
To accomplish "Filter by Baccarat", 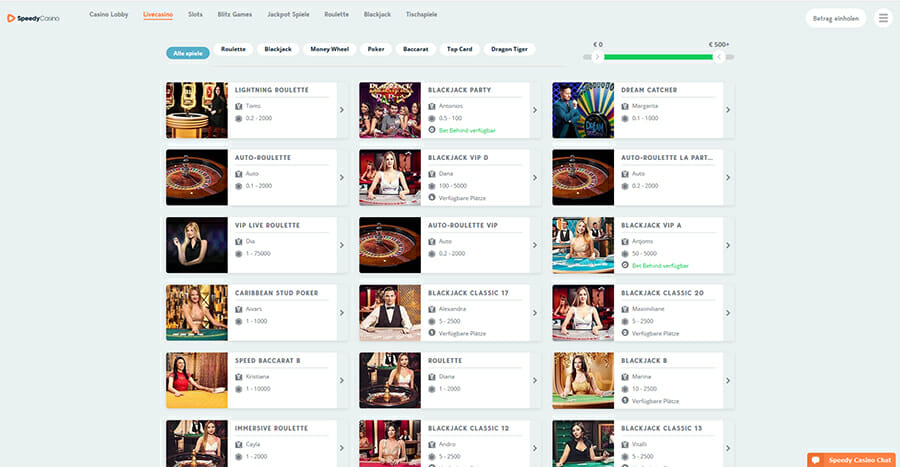I will tap(416, 49).
